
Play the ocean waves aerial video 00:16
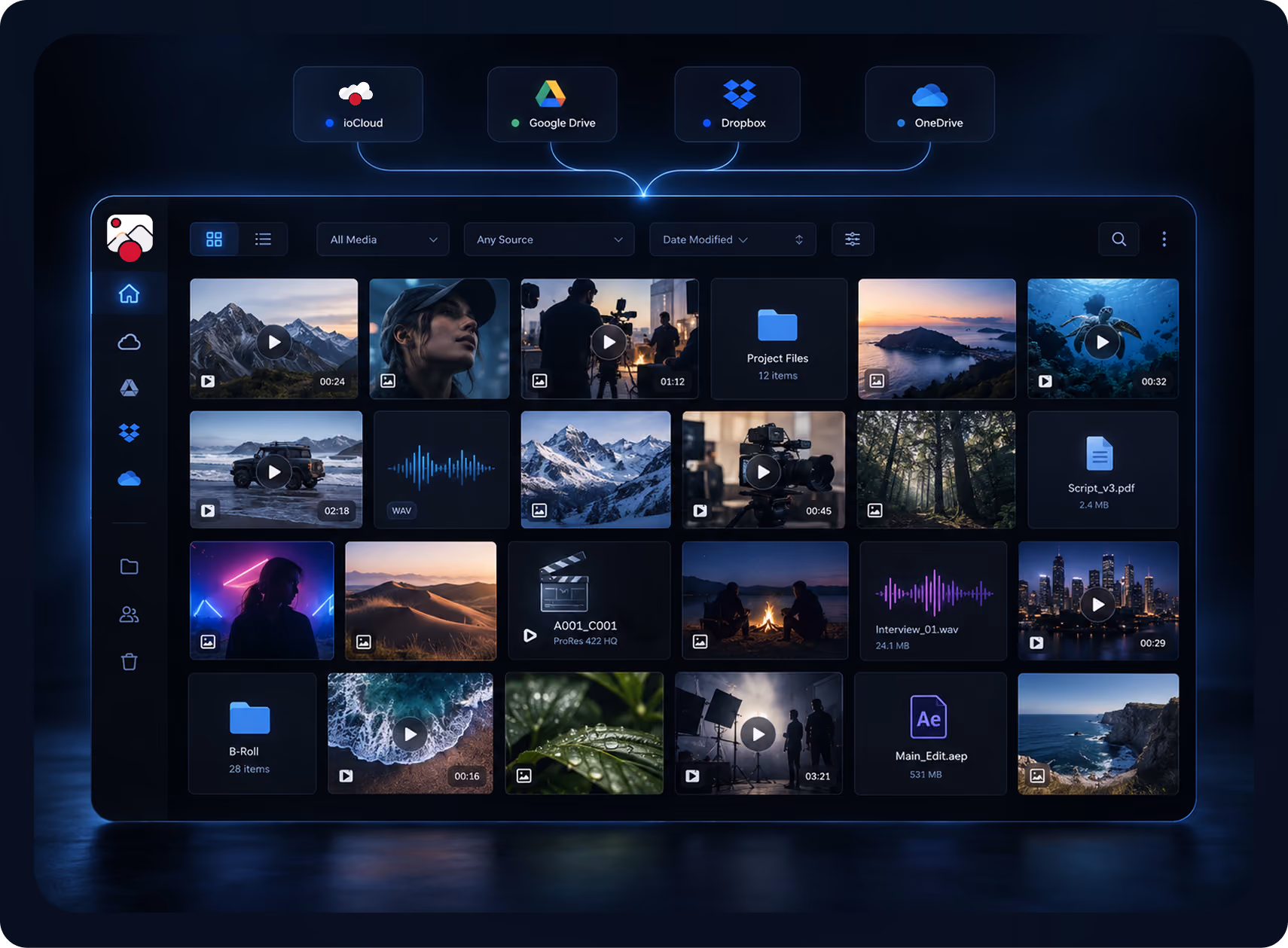[x=411, y=733]
